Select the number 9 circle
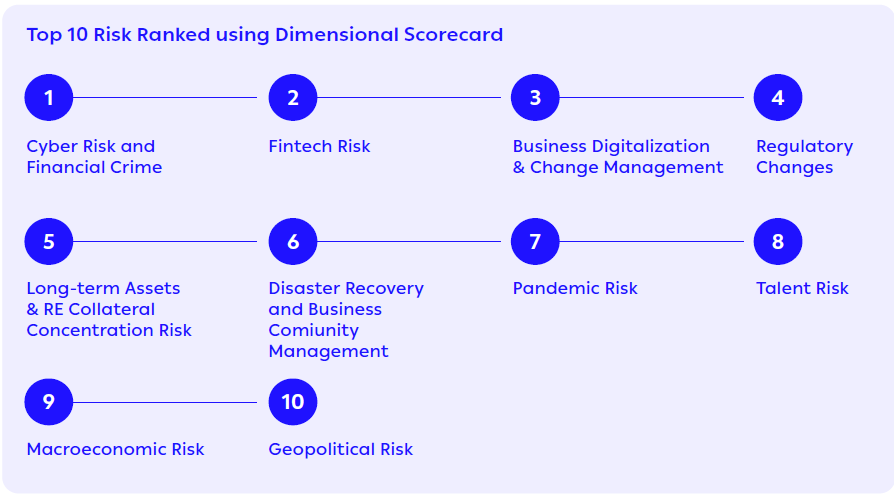 tap(49, 402)
